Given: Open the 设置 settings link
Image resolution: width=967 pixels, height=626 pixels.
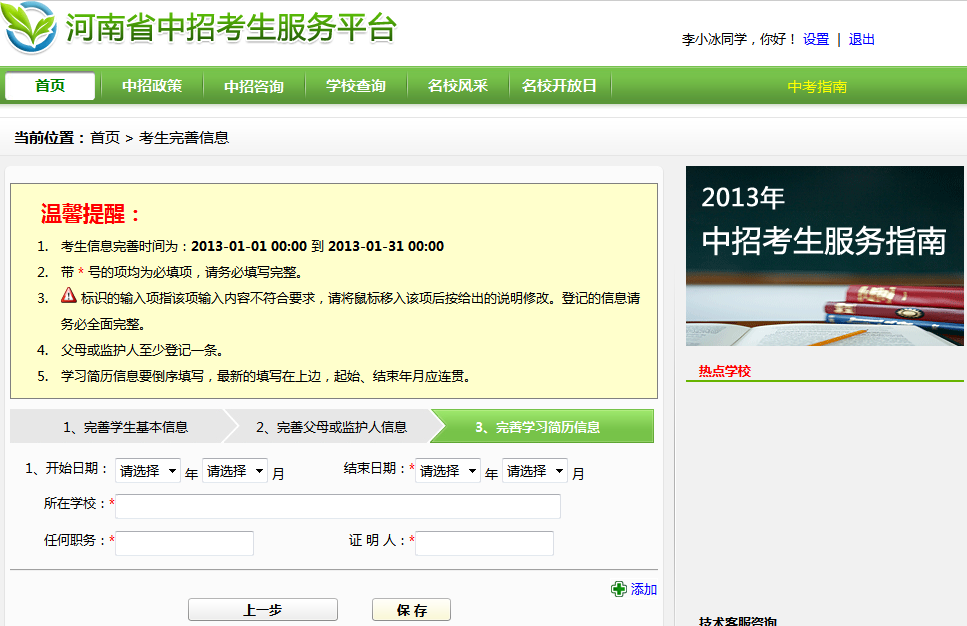Looking at the screenshot, I should pos(816,39).
